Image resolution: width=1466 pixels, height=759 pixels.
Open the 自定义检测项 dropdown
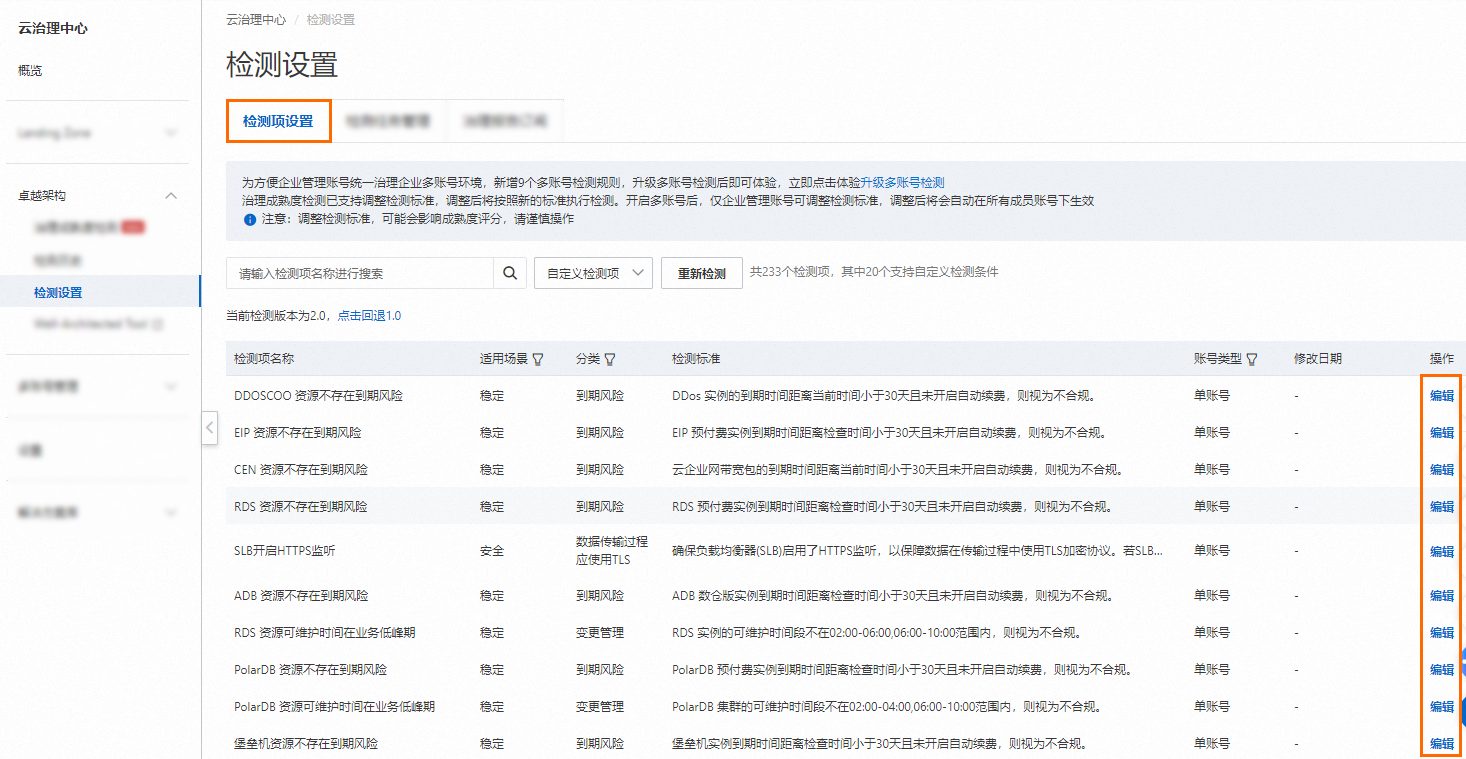tap(594, 273)
